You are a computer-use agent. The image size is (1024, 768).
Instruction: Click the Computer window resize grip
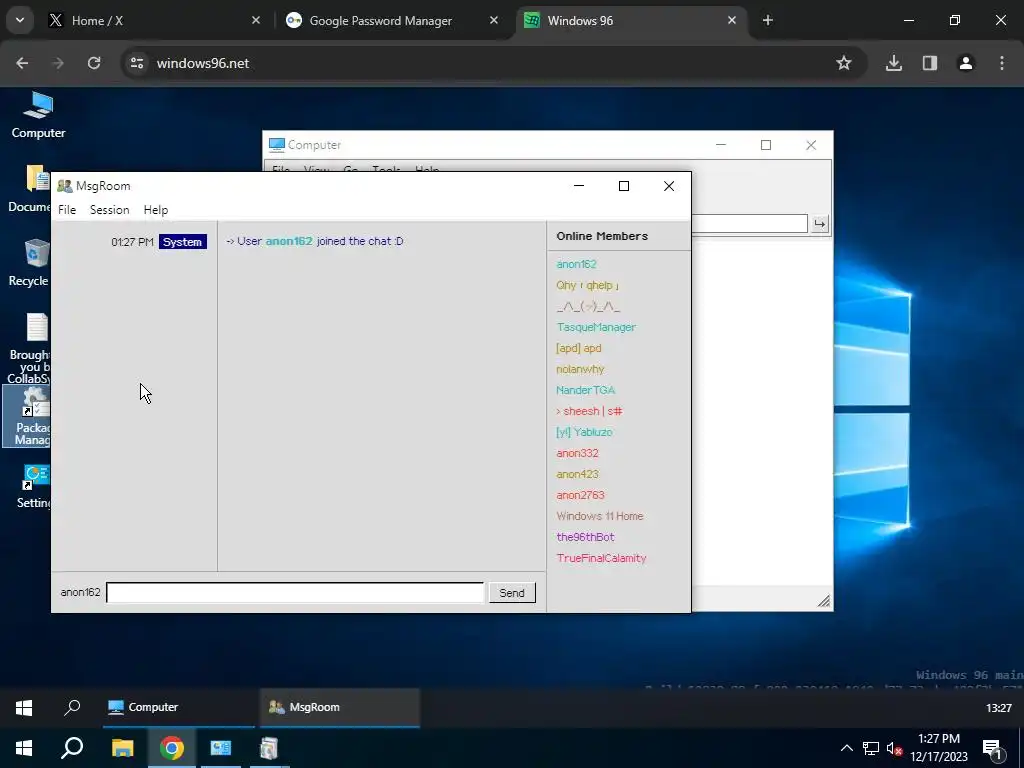tap(824, 601)
